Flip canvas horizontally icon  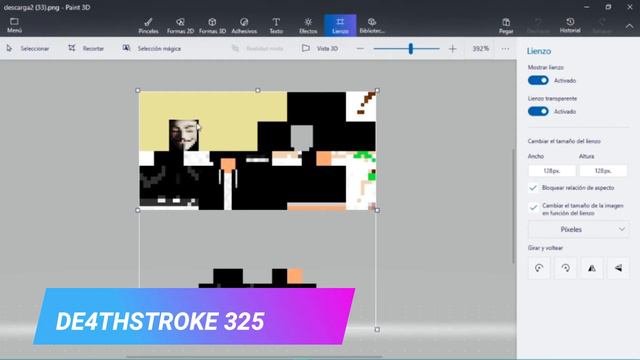(x=591, y=268)
